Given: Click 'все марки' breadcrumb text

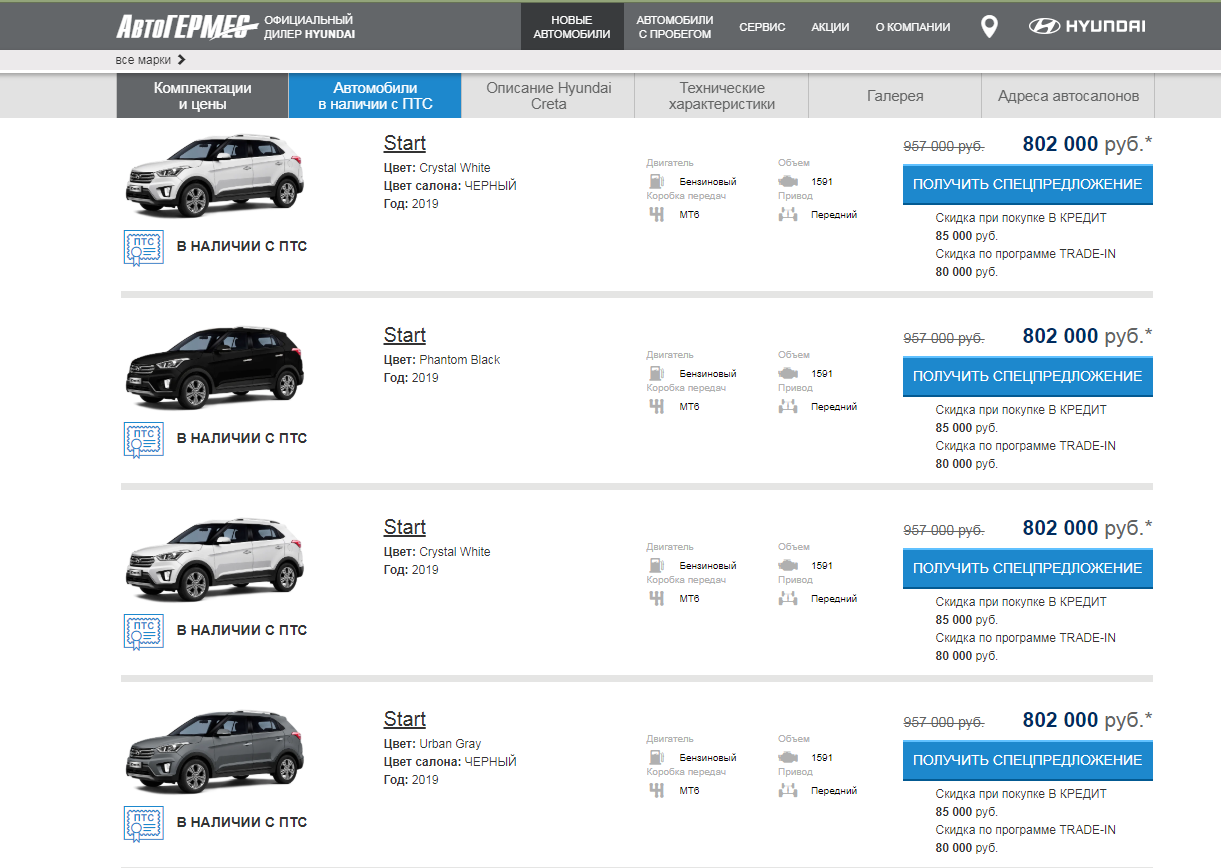Looking at the screenshot, I should pos(143,60).
